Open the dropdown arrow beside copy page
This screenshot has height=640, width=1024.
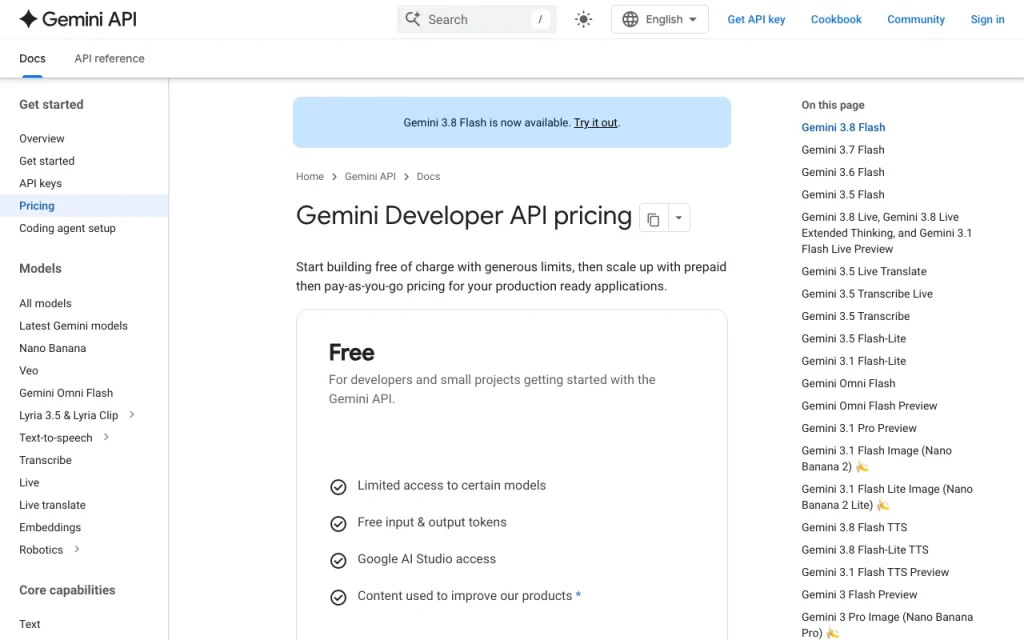click(679, 218)
